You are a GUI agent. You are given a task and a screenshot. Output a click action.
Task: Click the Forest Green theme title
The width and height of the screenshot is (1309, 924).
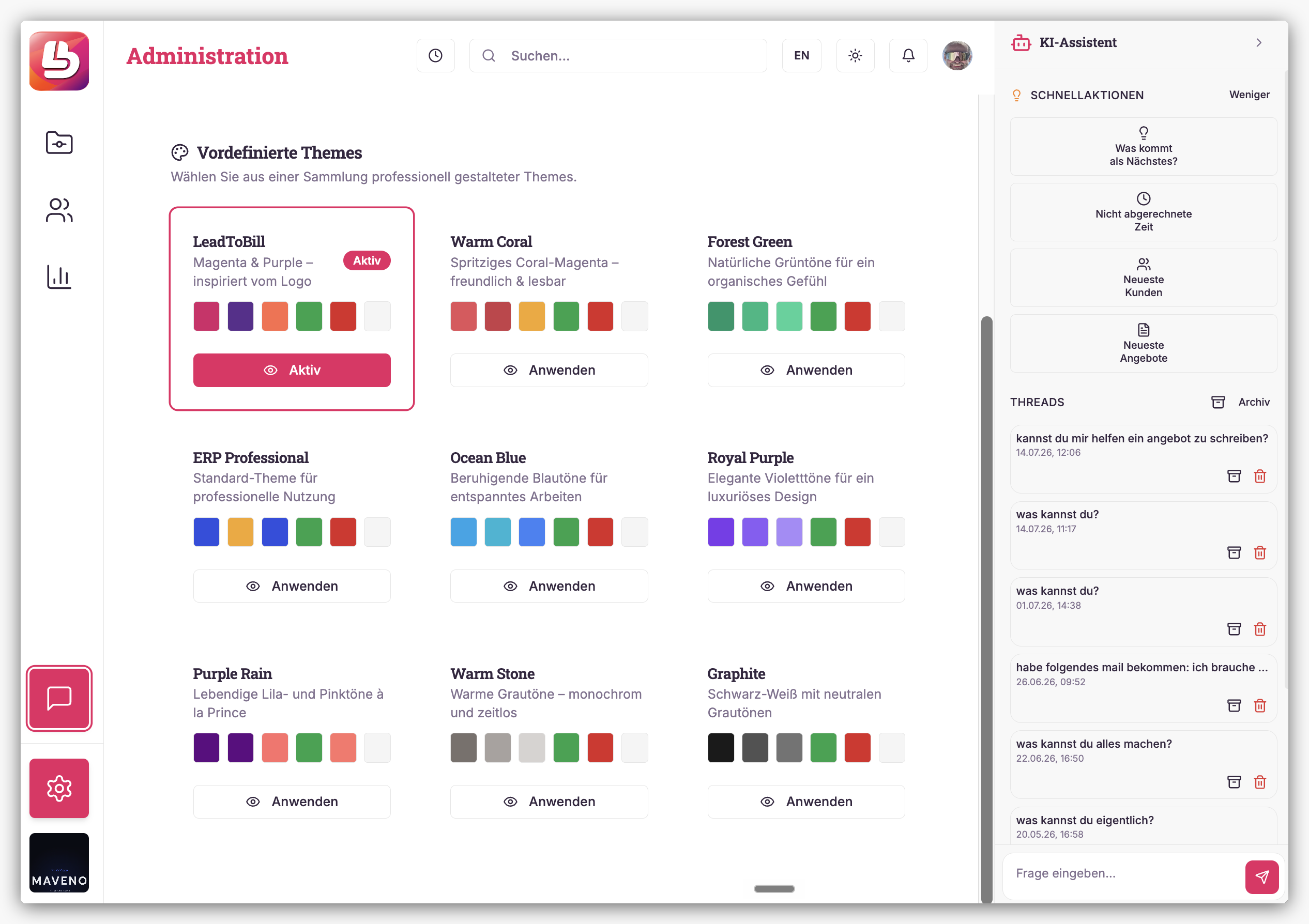(x=750, y=242)
